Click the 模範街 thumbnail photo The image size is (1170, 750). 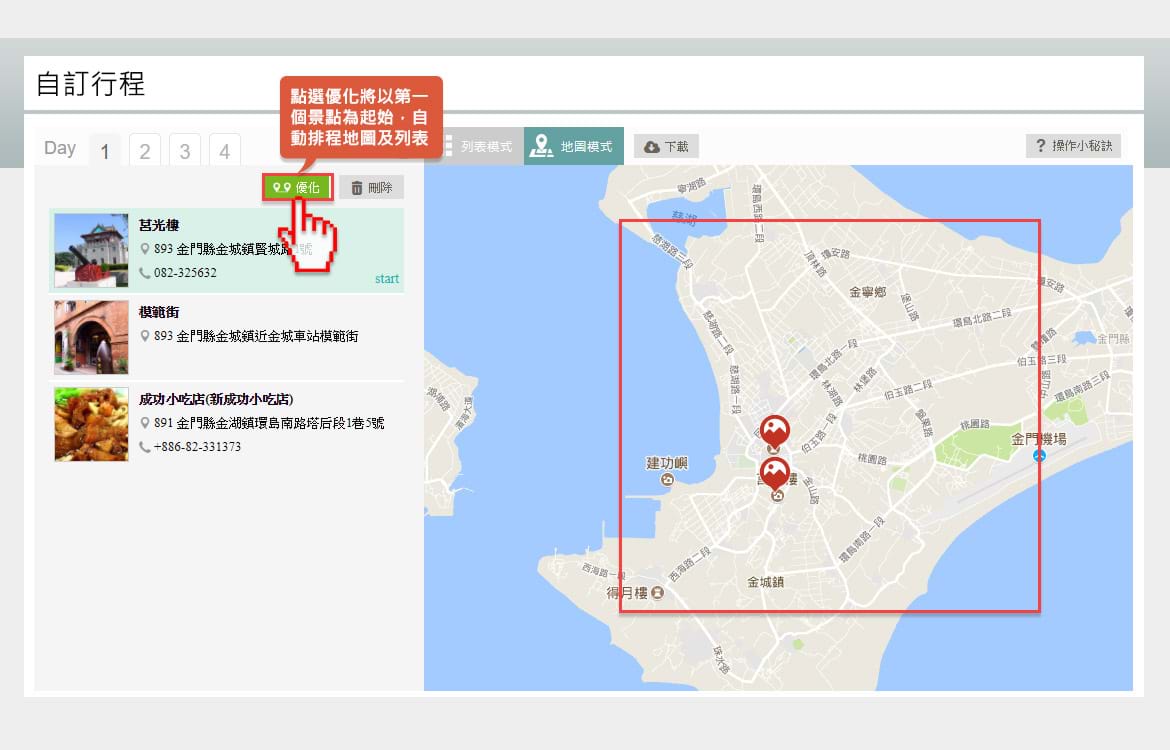point(91,337)
